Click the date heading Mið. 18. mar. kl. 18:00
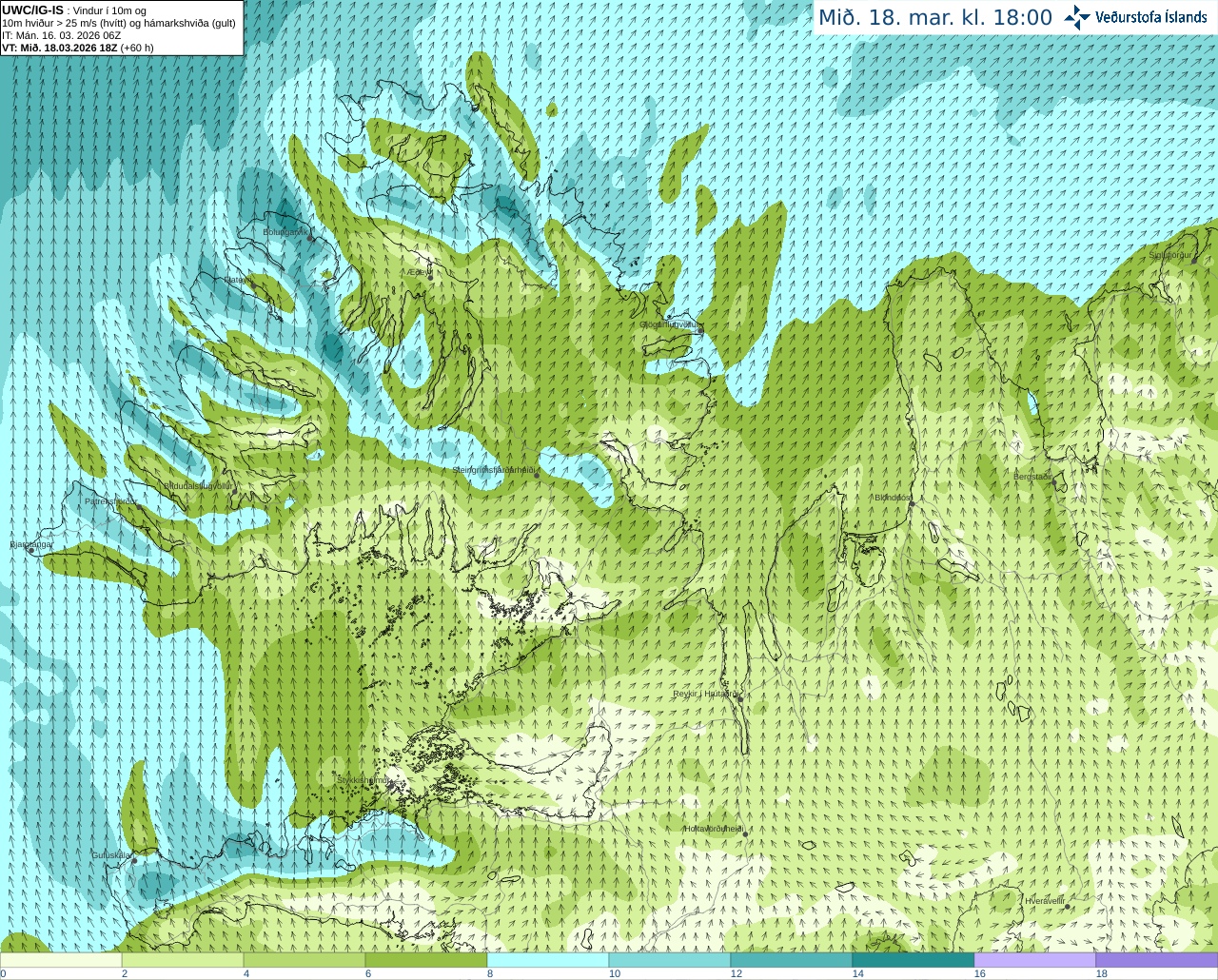The width and height of the screenshot is (1218, 980). pos(935,18)
